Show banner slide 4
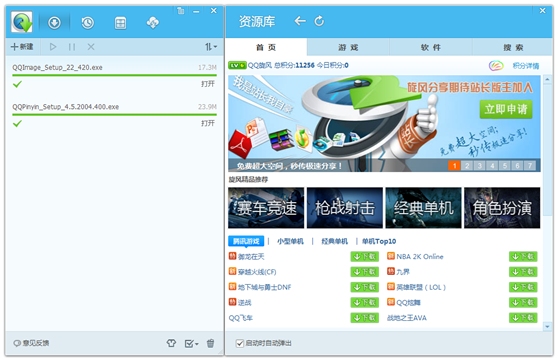Image resolution: width=558 pixels, height=360 pixels. coord(492,165)
